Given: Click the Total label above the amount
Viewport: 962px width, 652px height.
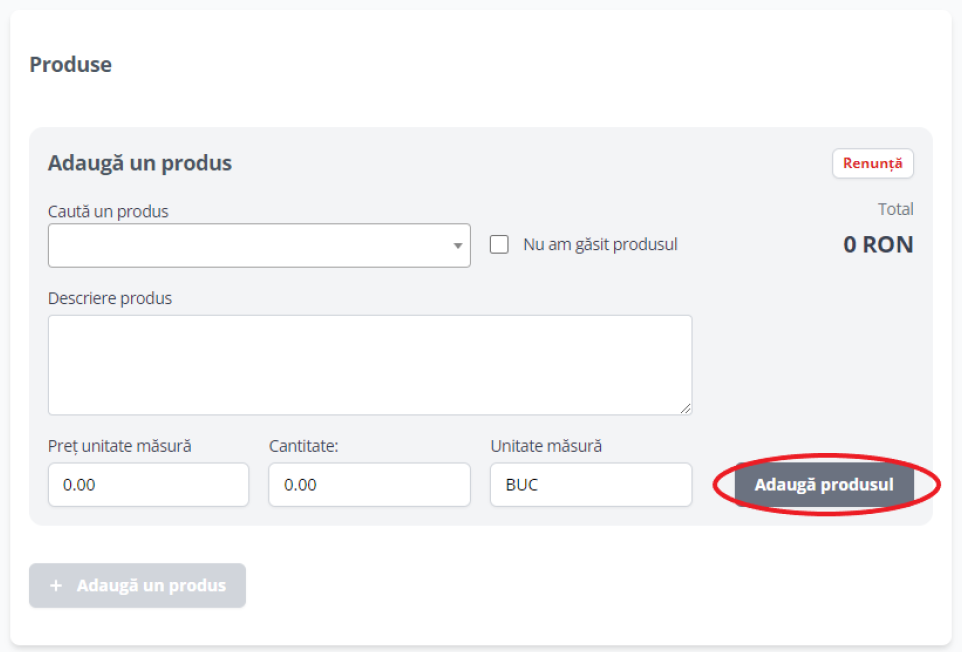Looking at the screenshot, I should click(x=895, y=209).
